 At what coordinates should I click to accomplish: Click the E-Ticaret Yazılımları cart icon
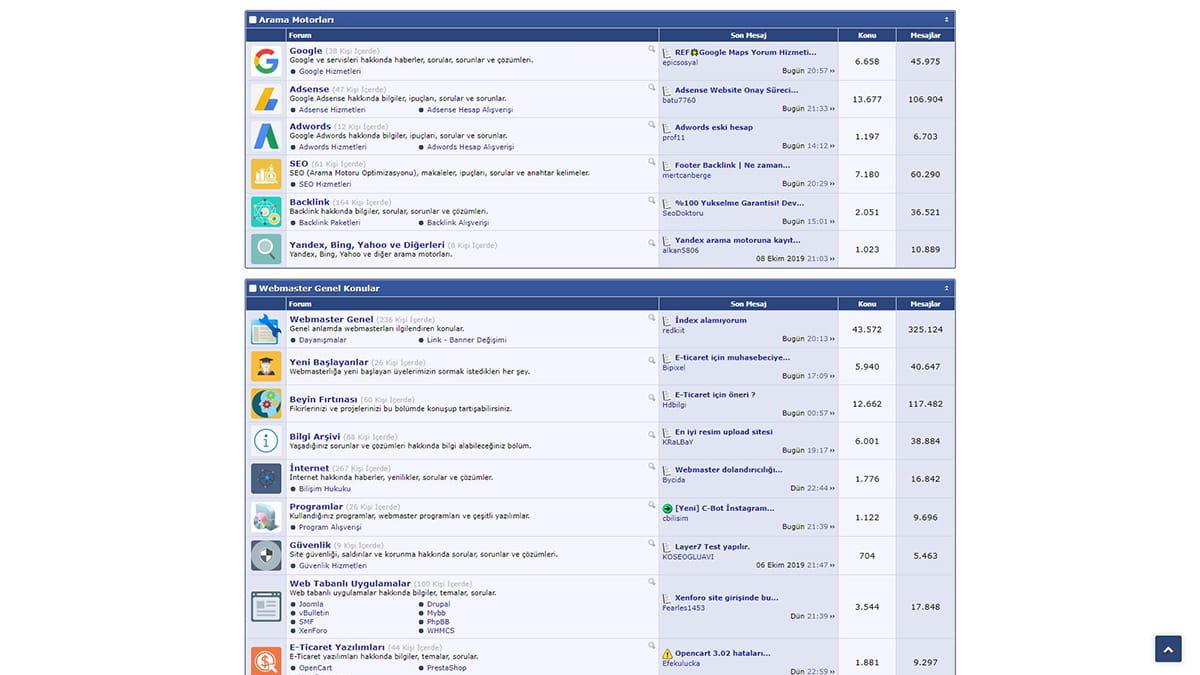tap(265, 661)
